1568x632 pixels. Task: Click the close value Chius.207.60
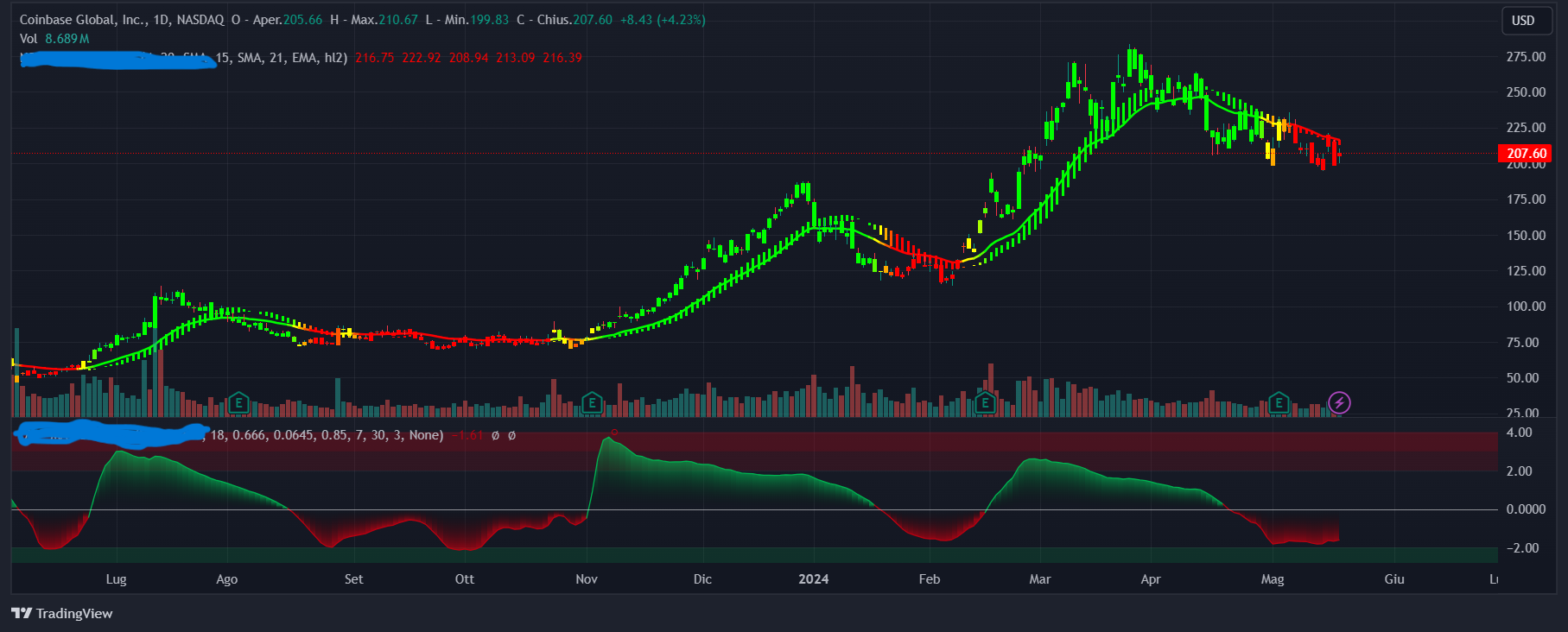(x=575, y=19)
